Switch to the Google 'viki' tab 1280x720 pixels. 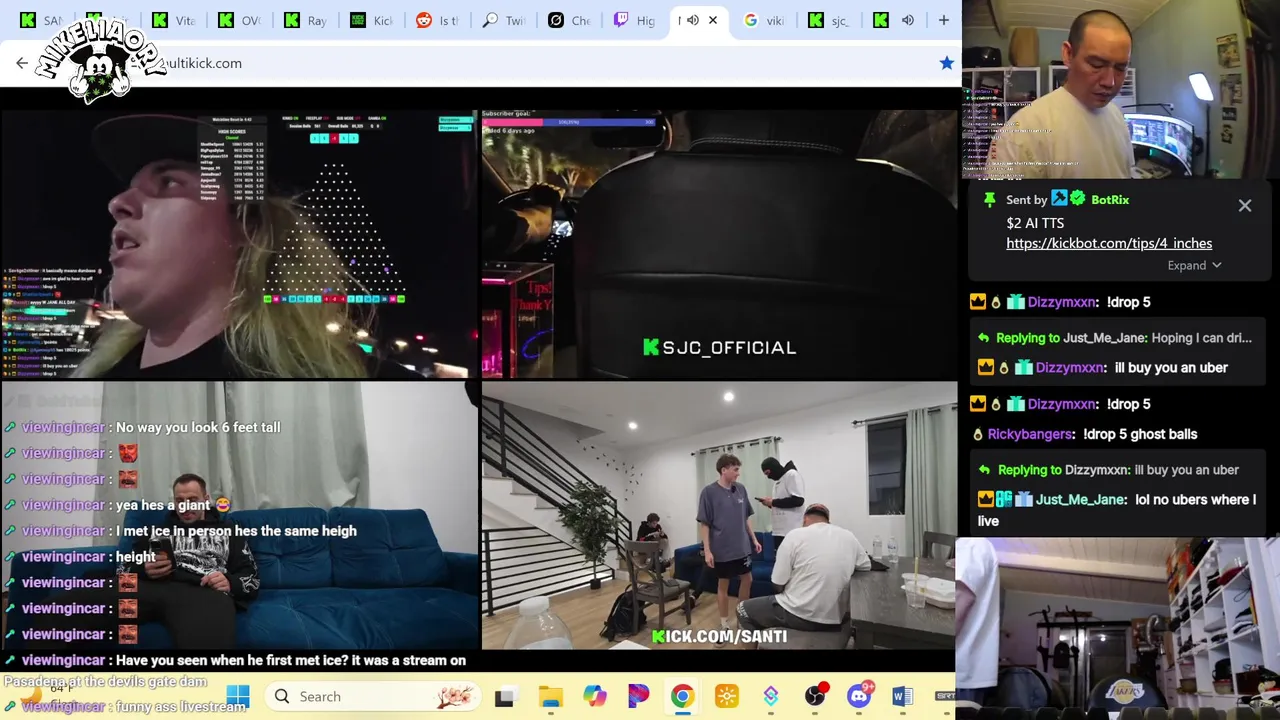pos(764,20)
